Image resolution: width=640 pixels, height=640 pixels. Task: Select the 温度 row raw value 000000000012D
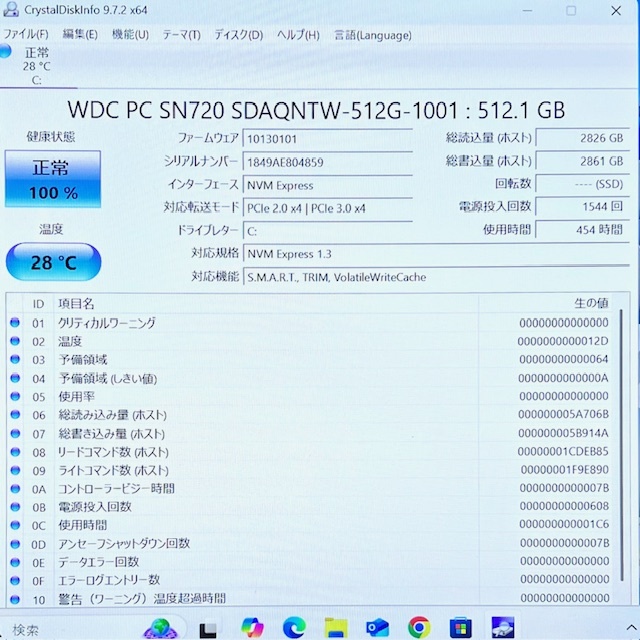pos(563,341)
